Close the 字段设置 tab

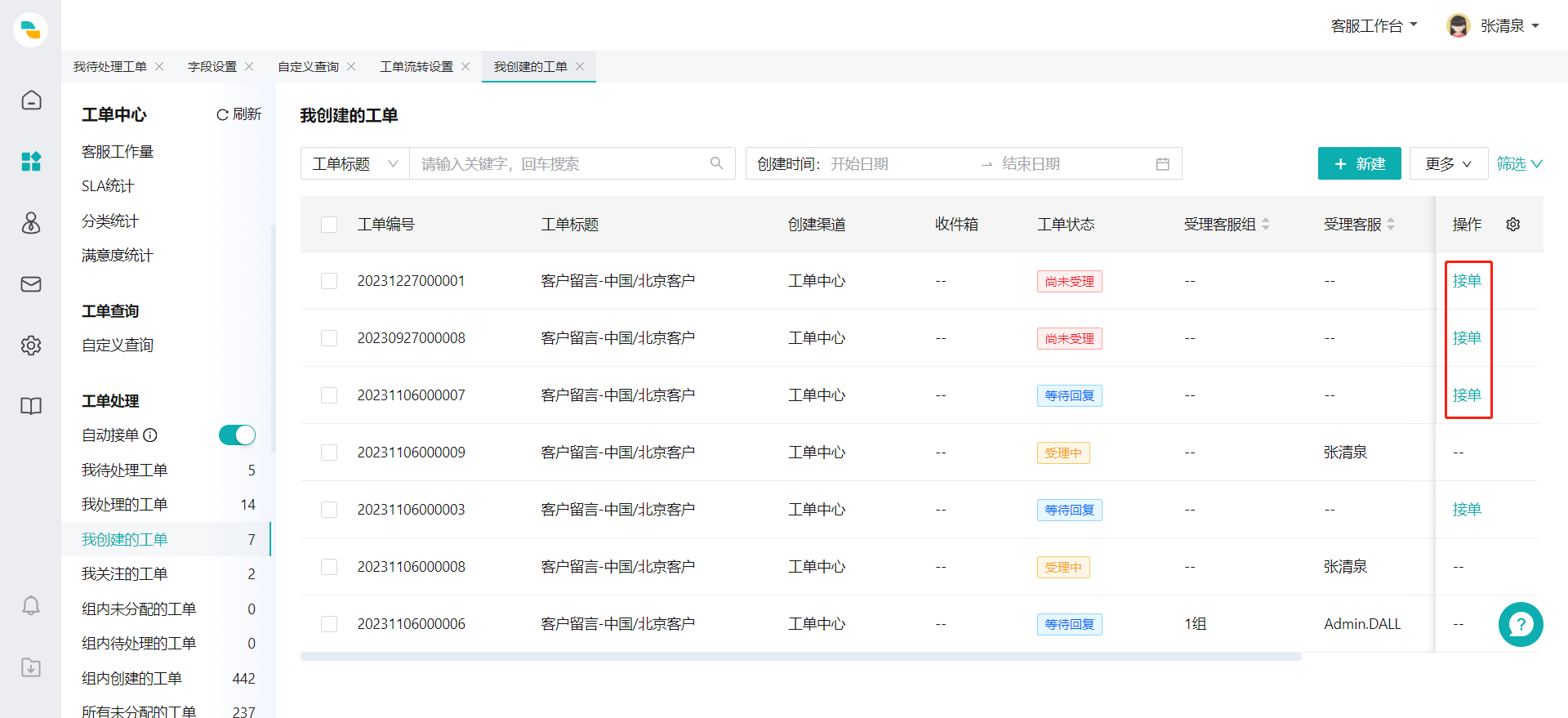coord(249,66)
